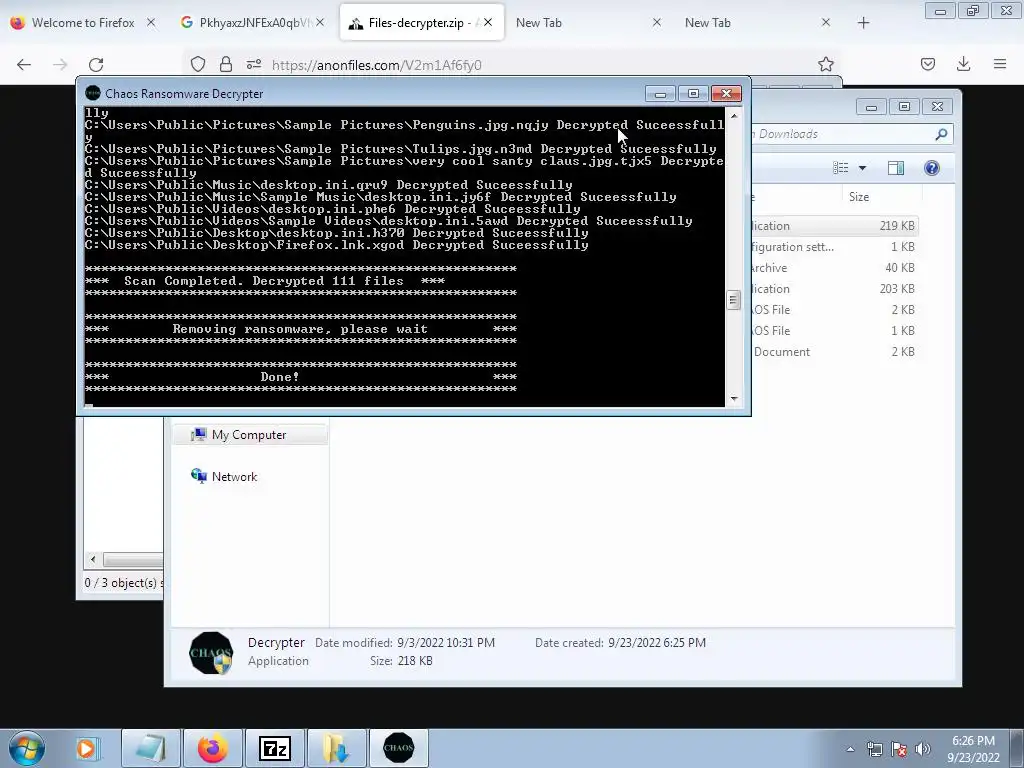The width and height of the screenshot is (1024, 768).
Task: Click the Chaos Decrypter title bar icon
Action: (93, 93)
